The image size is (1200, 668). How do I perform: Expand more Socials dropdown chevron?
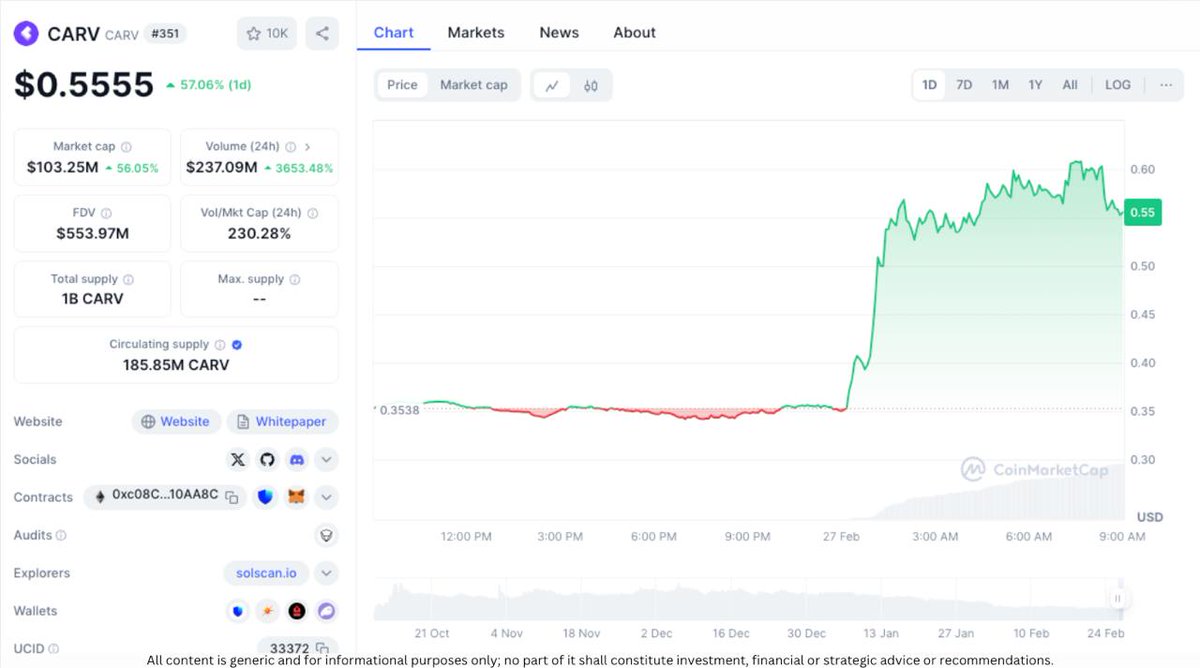[x=326, y=460]
